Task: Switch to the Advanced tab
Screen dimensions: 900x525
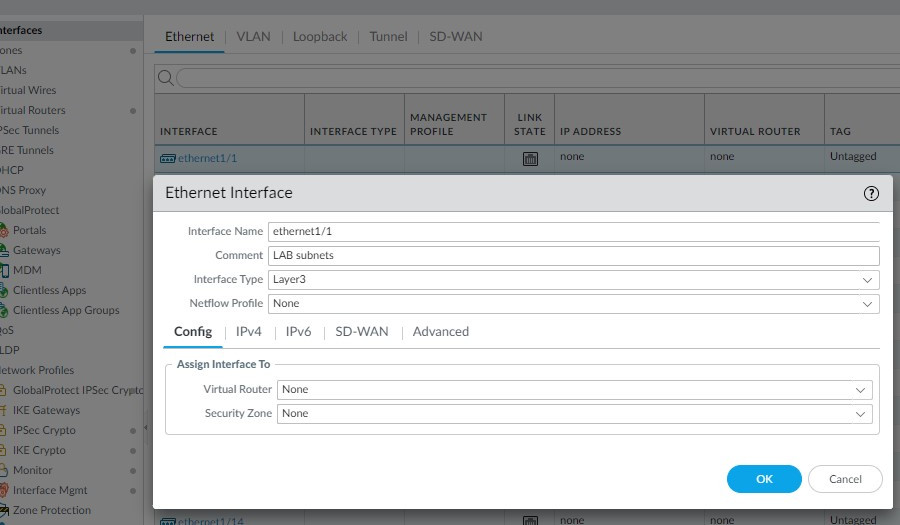Action: 441,332
